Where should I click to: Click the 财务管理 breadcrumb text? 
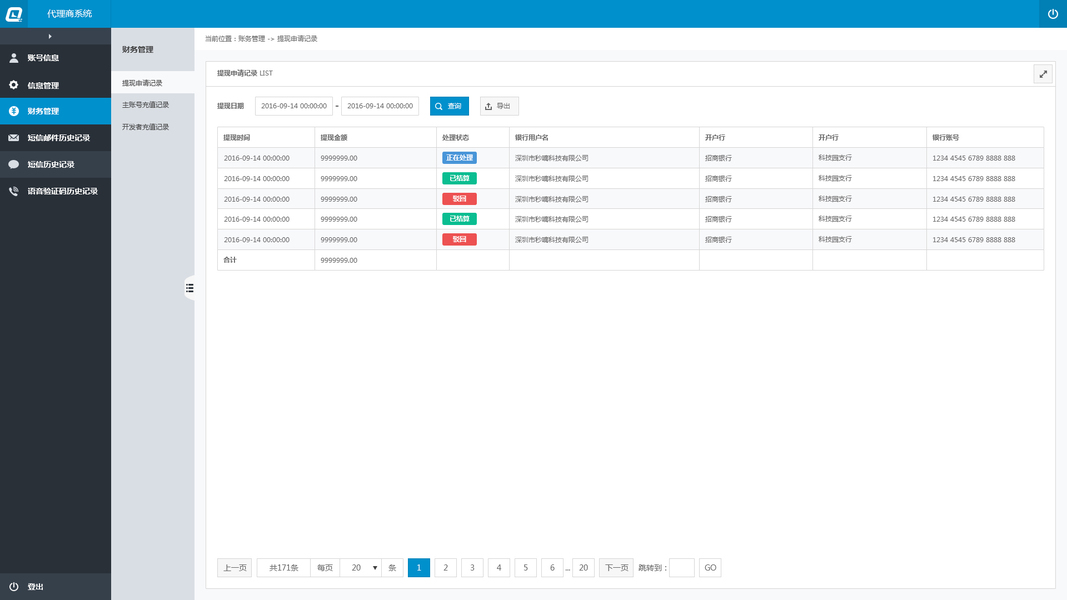tap(251, 39)
